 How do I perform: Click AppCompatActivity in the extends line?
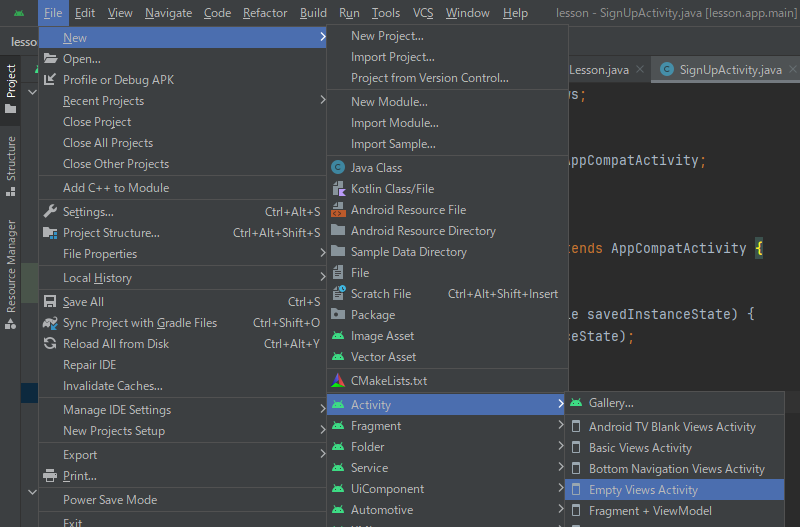[679, 248]
